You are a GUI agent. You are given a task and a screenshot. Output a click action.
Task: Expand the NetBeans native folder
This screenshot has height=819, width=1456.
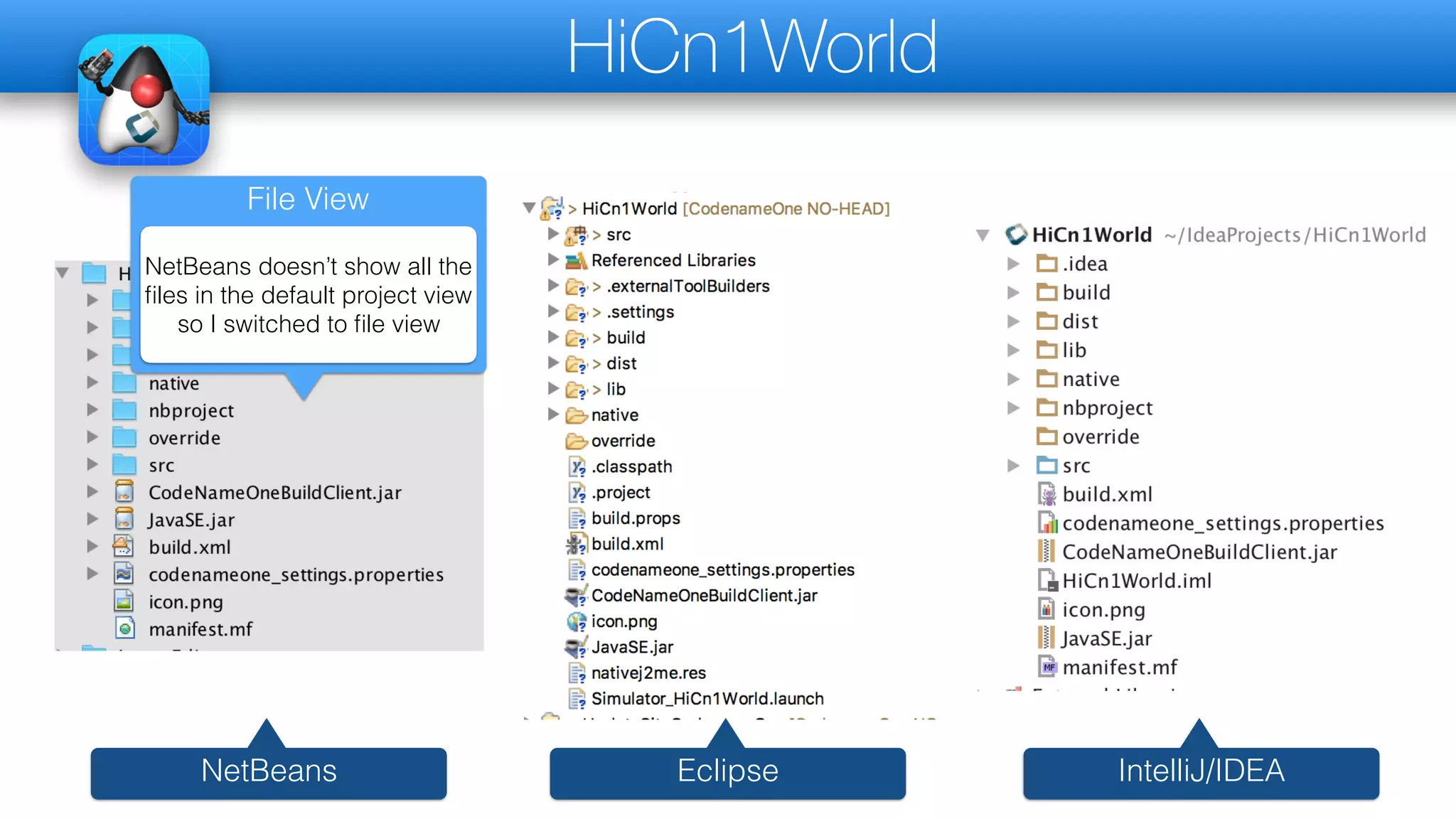click(x=92, y=382)
